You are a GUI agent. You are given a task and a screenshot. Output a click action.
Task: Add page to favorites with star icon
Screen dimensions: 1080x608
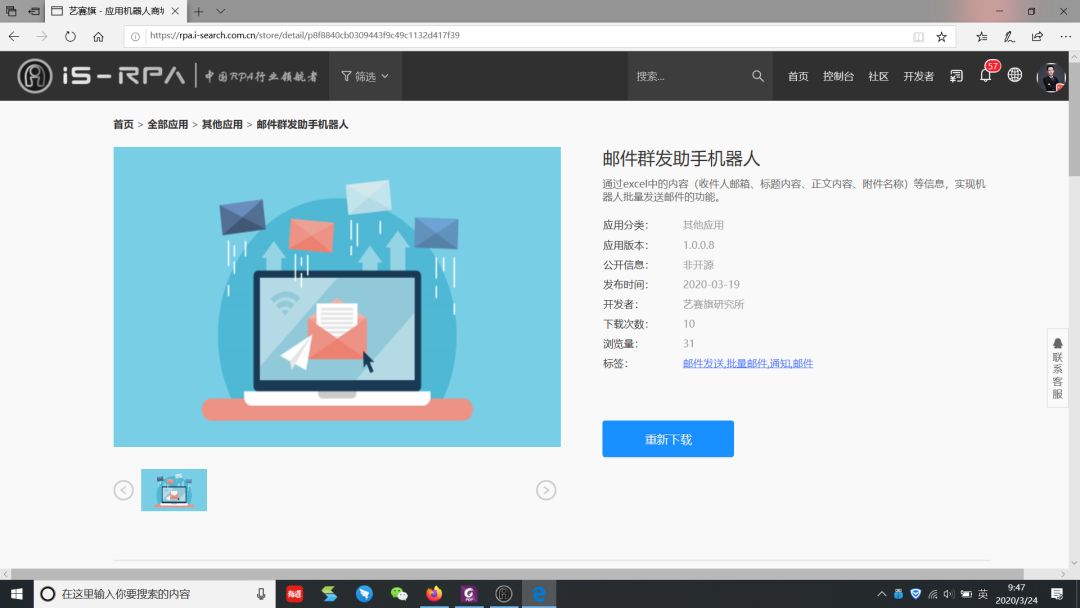click(941, 36)
